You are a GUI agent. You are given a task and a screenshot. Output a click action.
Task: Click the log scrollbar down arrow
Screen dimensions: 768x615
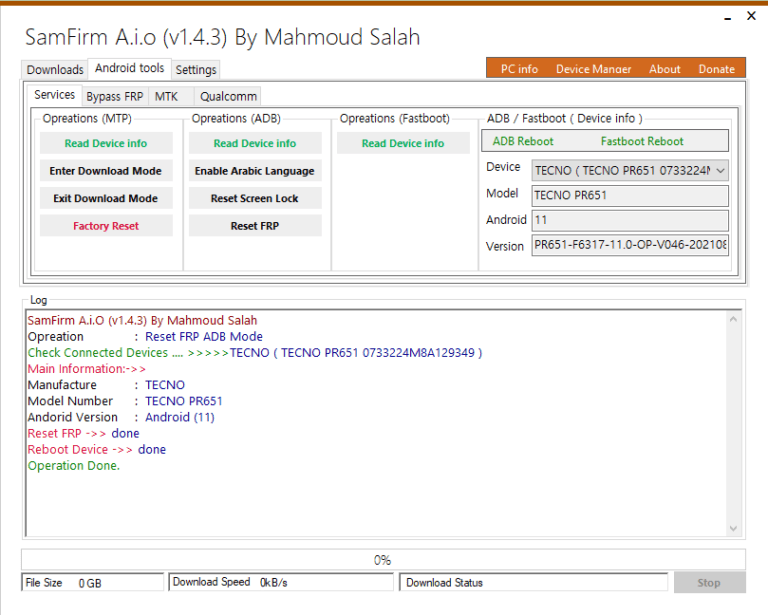point(733,528)
